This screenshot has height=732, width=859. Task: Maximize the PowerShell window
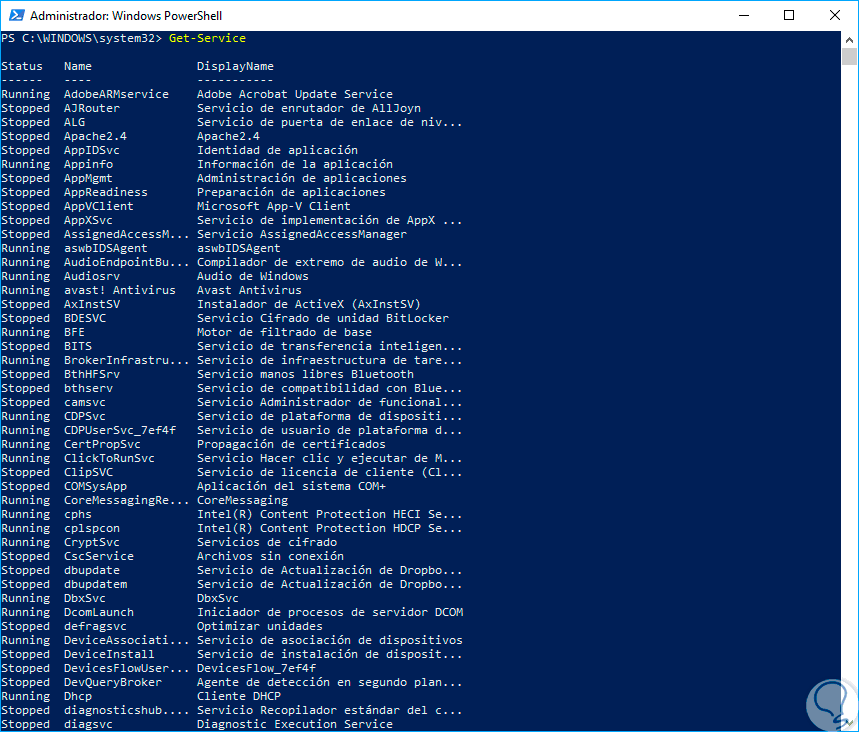tap(789, 15)
